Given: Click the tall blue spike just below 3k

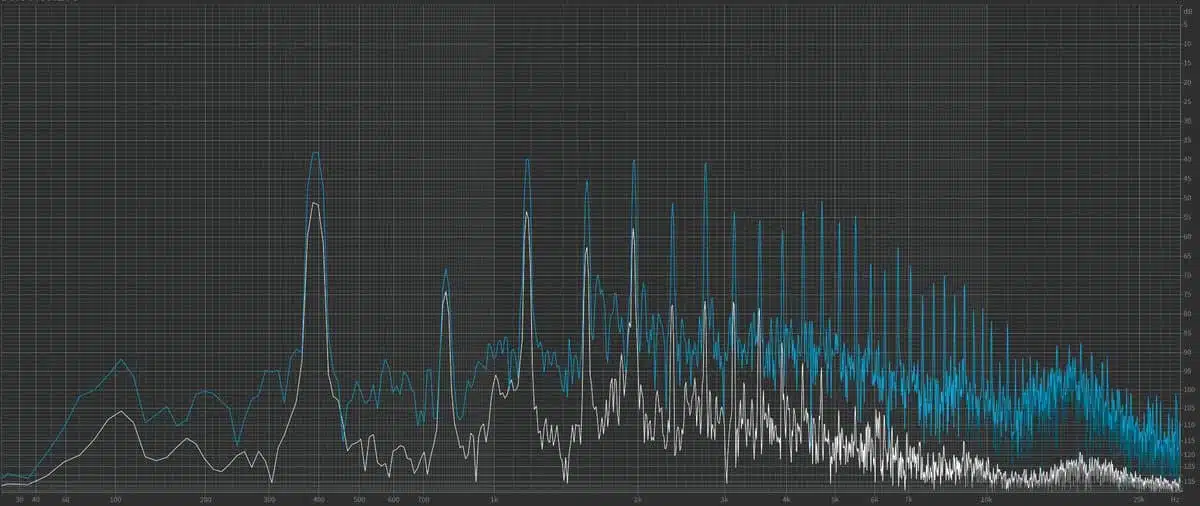Looking at the screenshot, I should pos(706,165).
